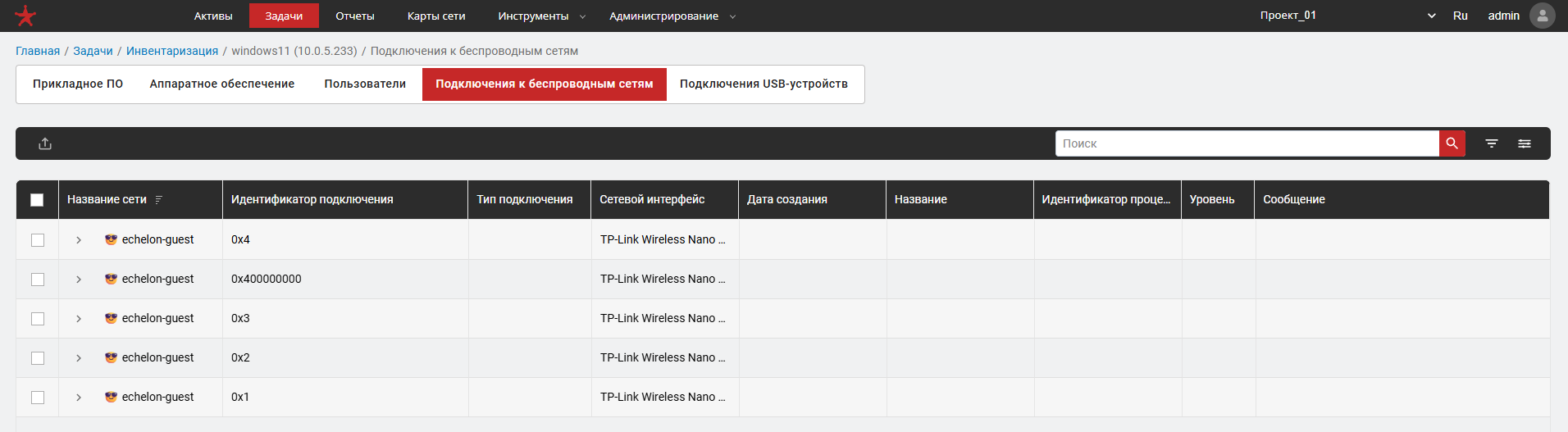Click the Ru language switcher

[1461, 16]
